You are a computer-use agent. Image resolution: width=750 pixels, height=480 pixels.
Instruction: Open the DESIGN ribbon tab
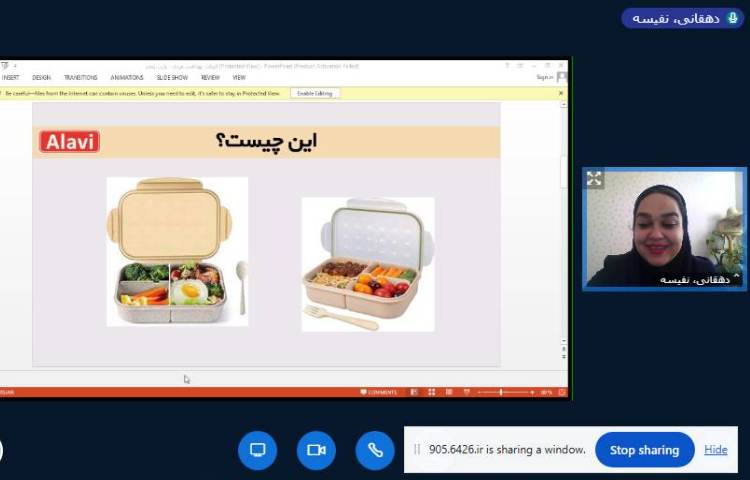click(41, 77)
